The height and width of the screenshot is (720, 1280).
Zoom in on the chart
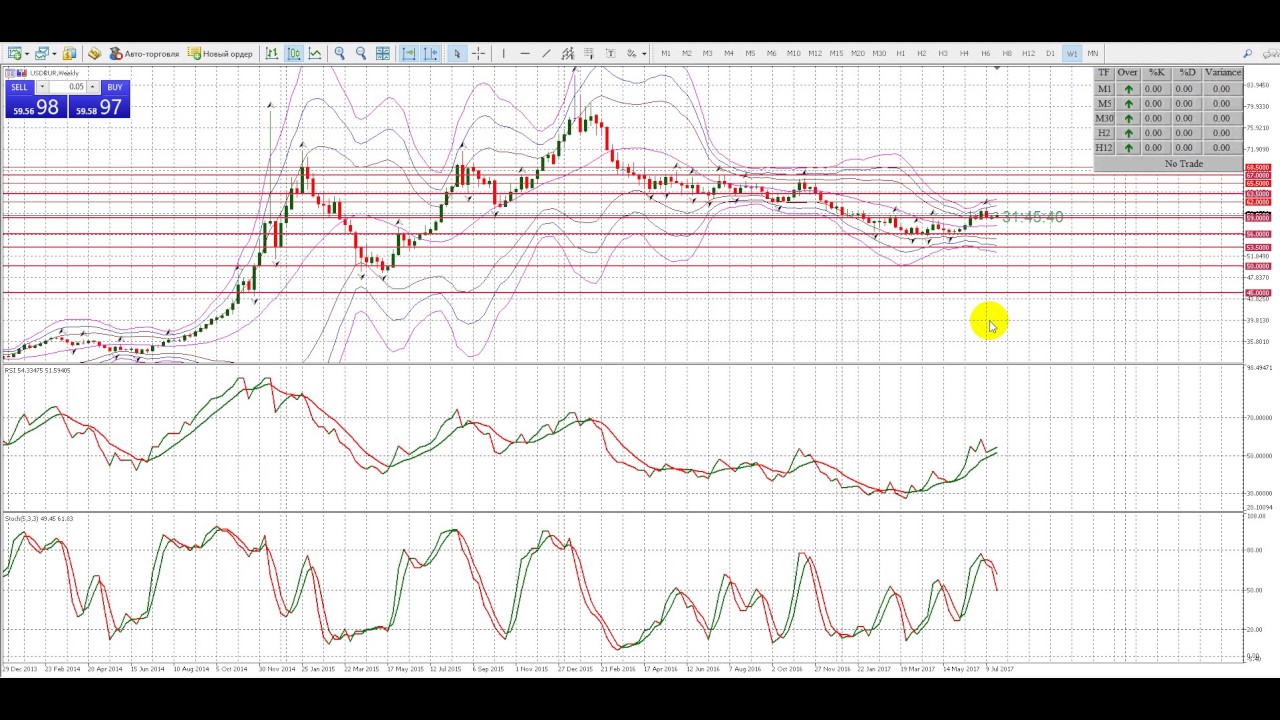339,53
